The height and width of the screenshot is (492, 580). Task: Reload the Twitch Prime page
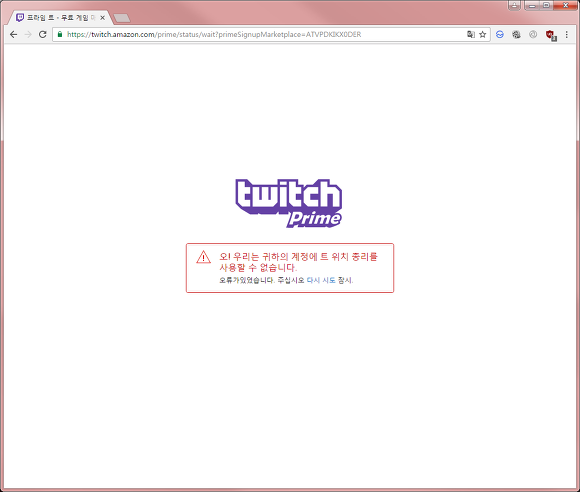coord(43,34)
